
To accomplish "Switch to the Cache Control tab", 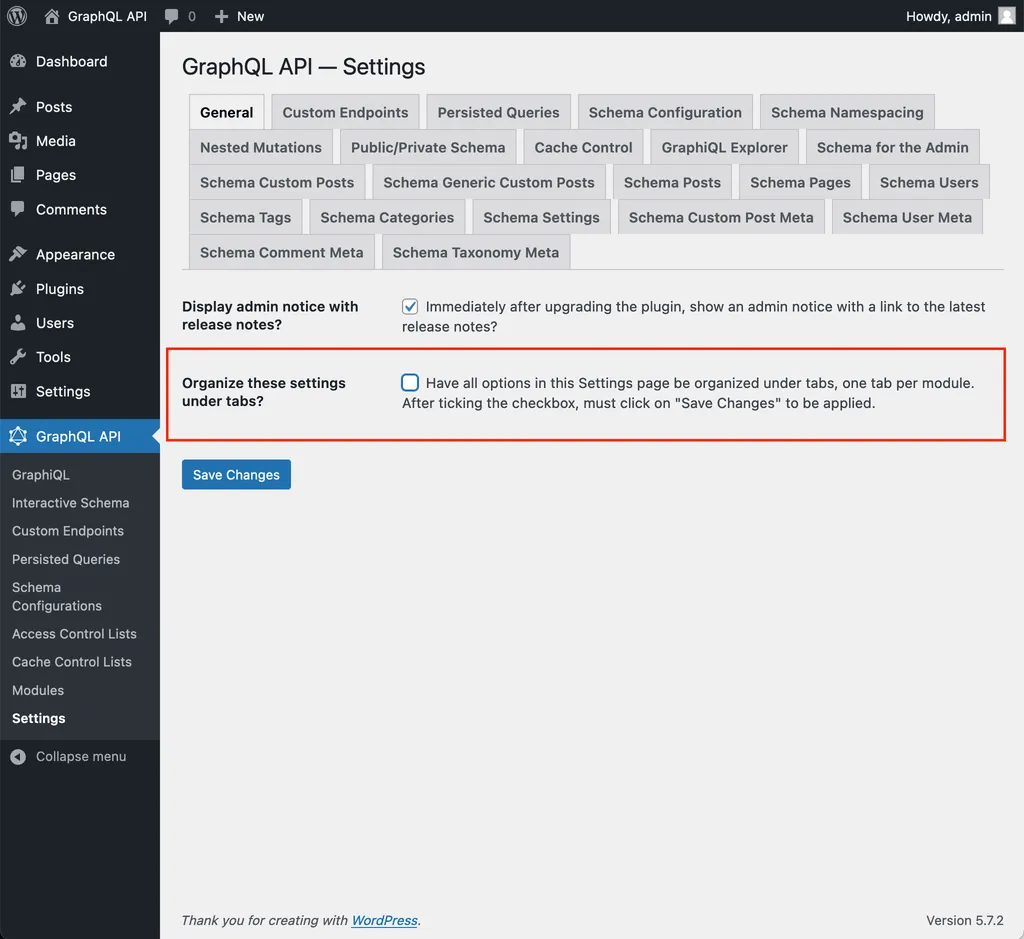I will [x=583, y=148].
